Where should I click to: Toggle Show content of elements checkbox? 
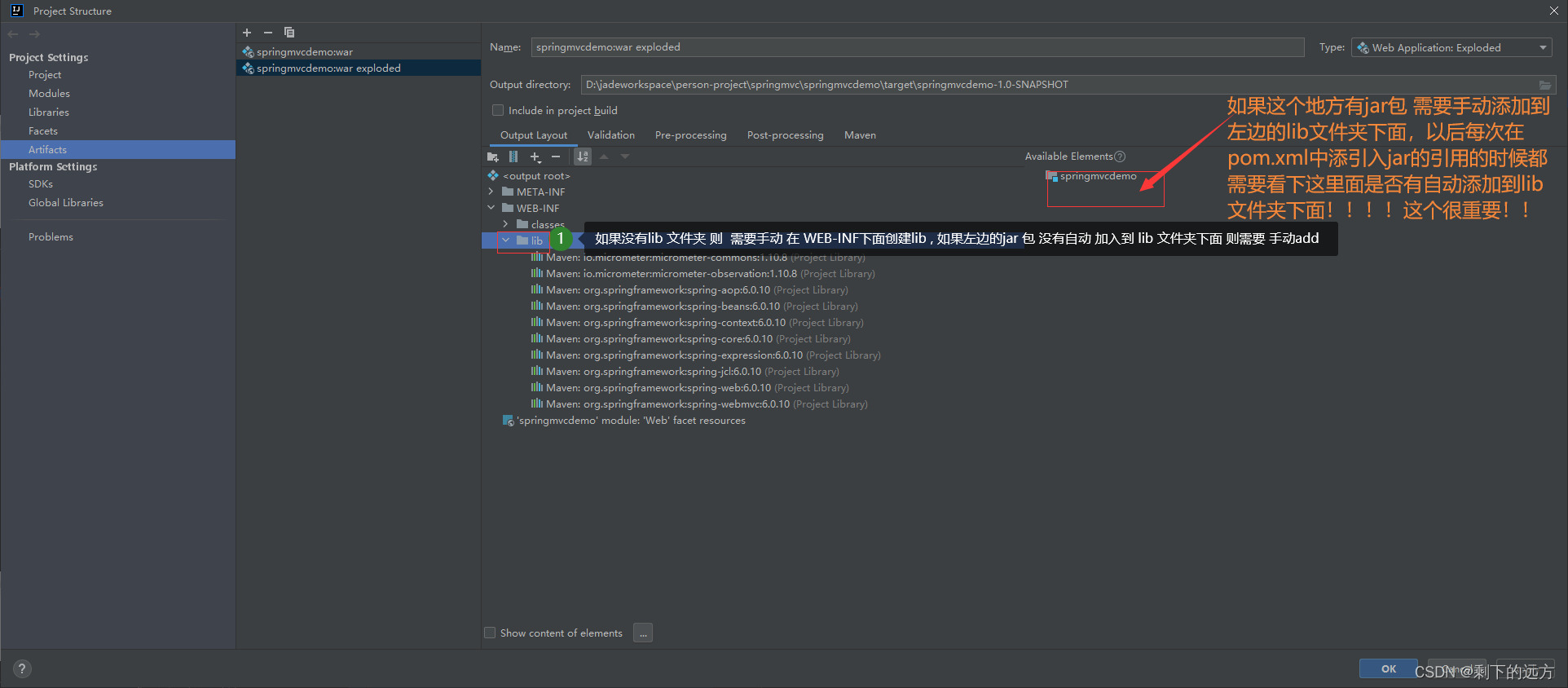[x=490, y=633]
